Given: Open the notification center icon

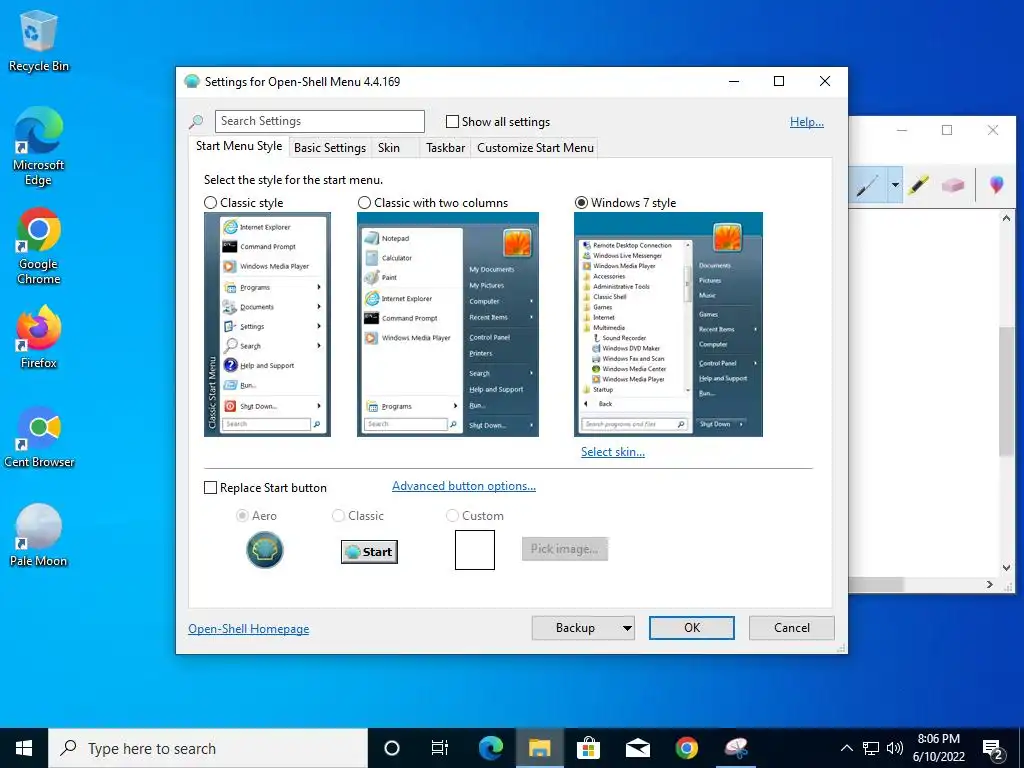Looking at the screenshot, I should click(x=993, y=749).
